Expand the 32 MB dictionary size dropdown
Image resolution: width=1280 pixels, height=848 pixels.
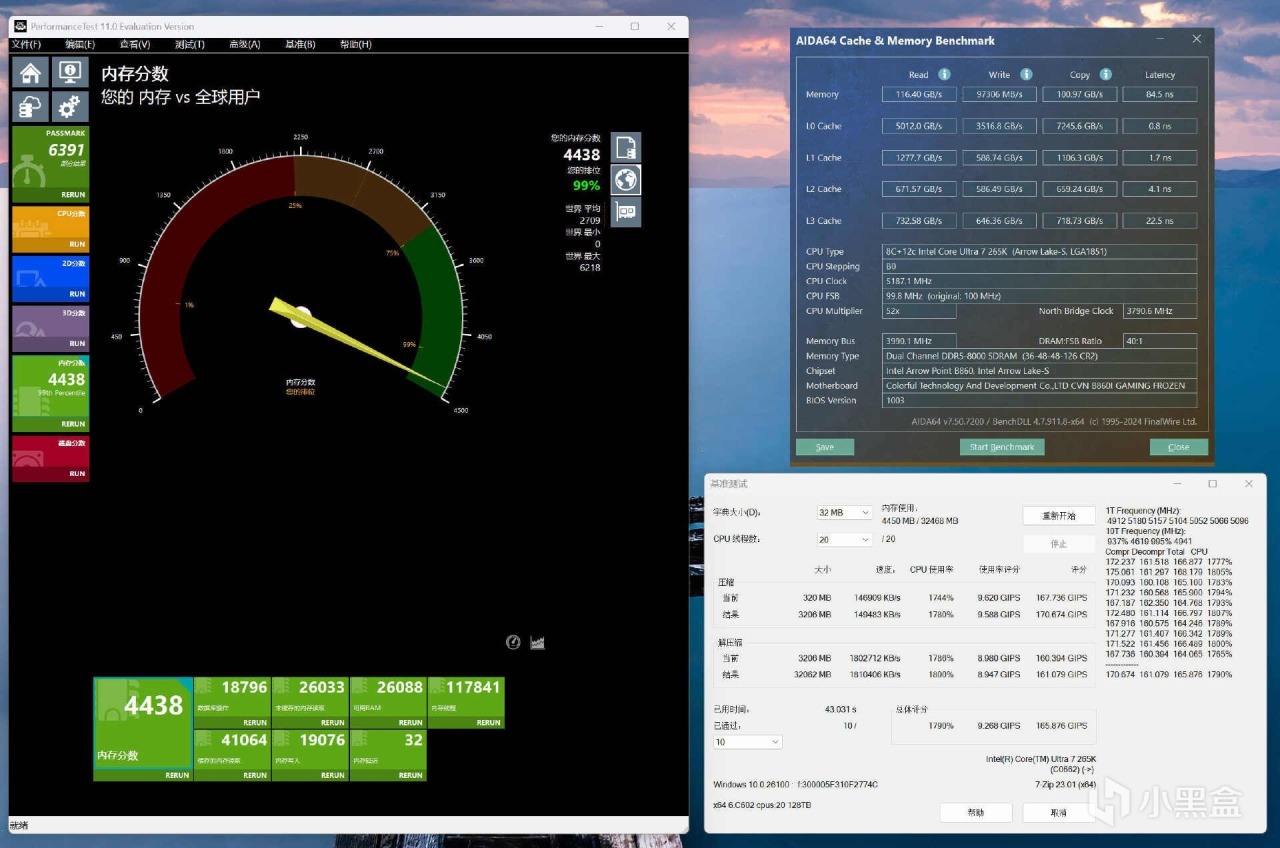(844, 513)
